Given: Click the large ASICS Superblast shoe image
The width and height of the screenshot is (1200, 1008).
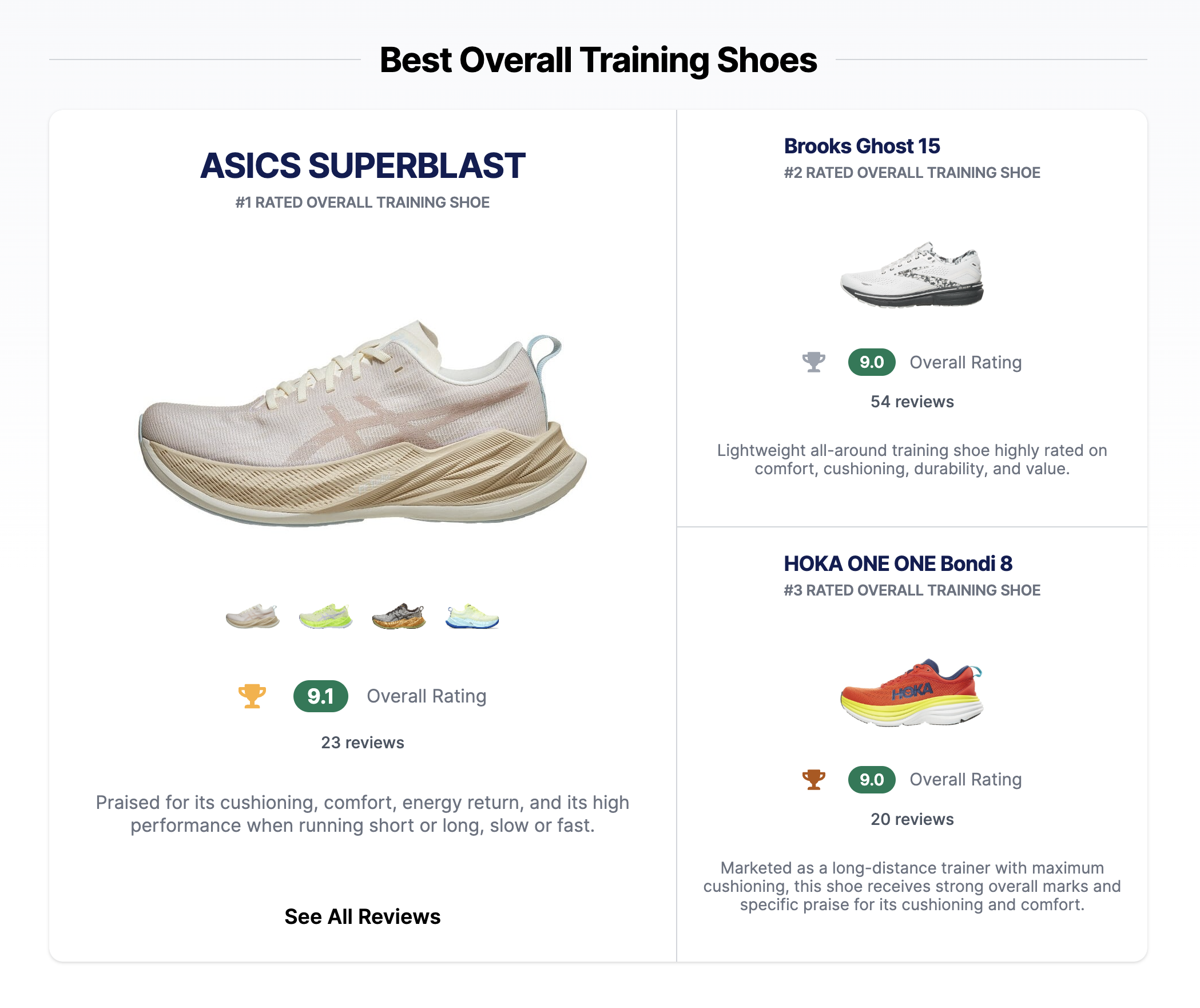Looking at the screenshot, I should coord(363,423).
